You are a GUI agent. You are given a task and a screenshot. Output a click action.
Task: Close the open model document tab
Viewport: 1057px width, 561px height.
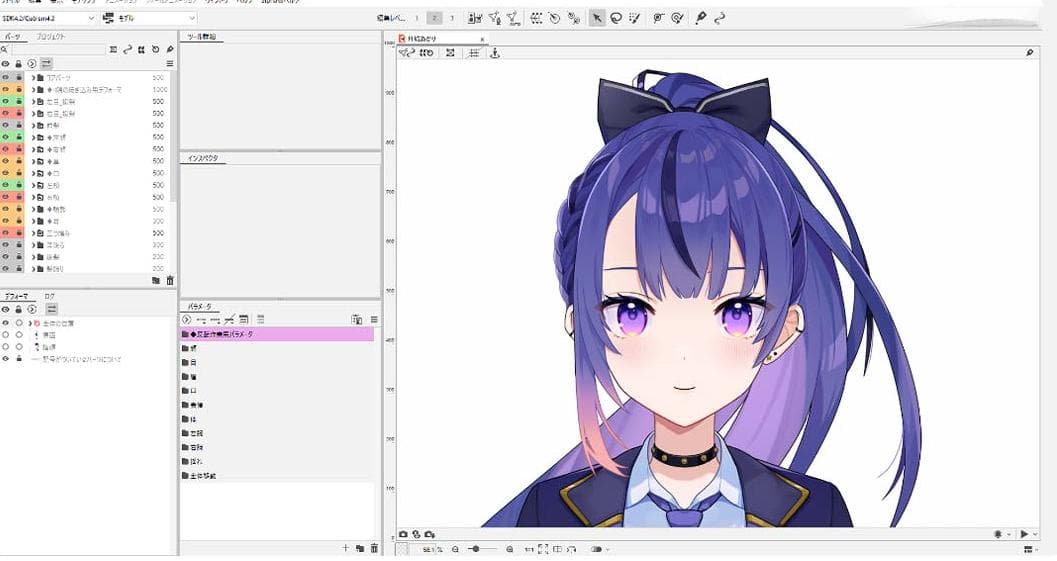(482, 39)
